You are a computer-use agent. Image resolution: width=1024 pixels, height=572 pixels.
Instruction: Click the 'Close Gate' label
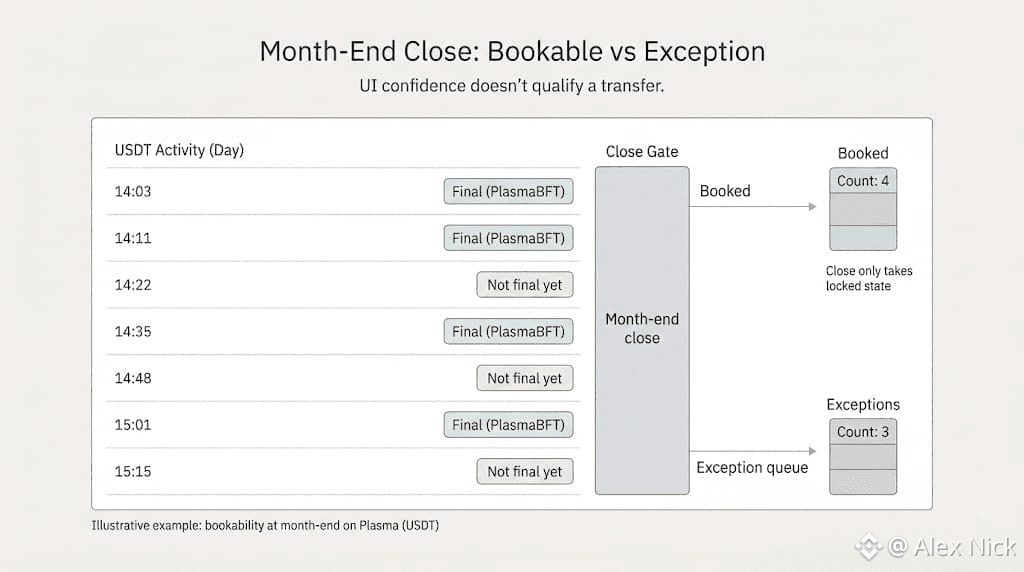pos(642,152)
